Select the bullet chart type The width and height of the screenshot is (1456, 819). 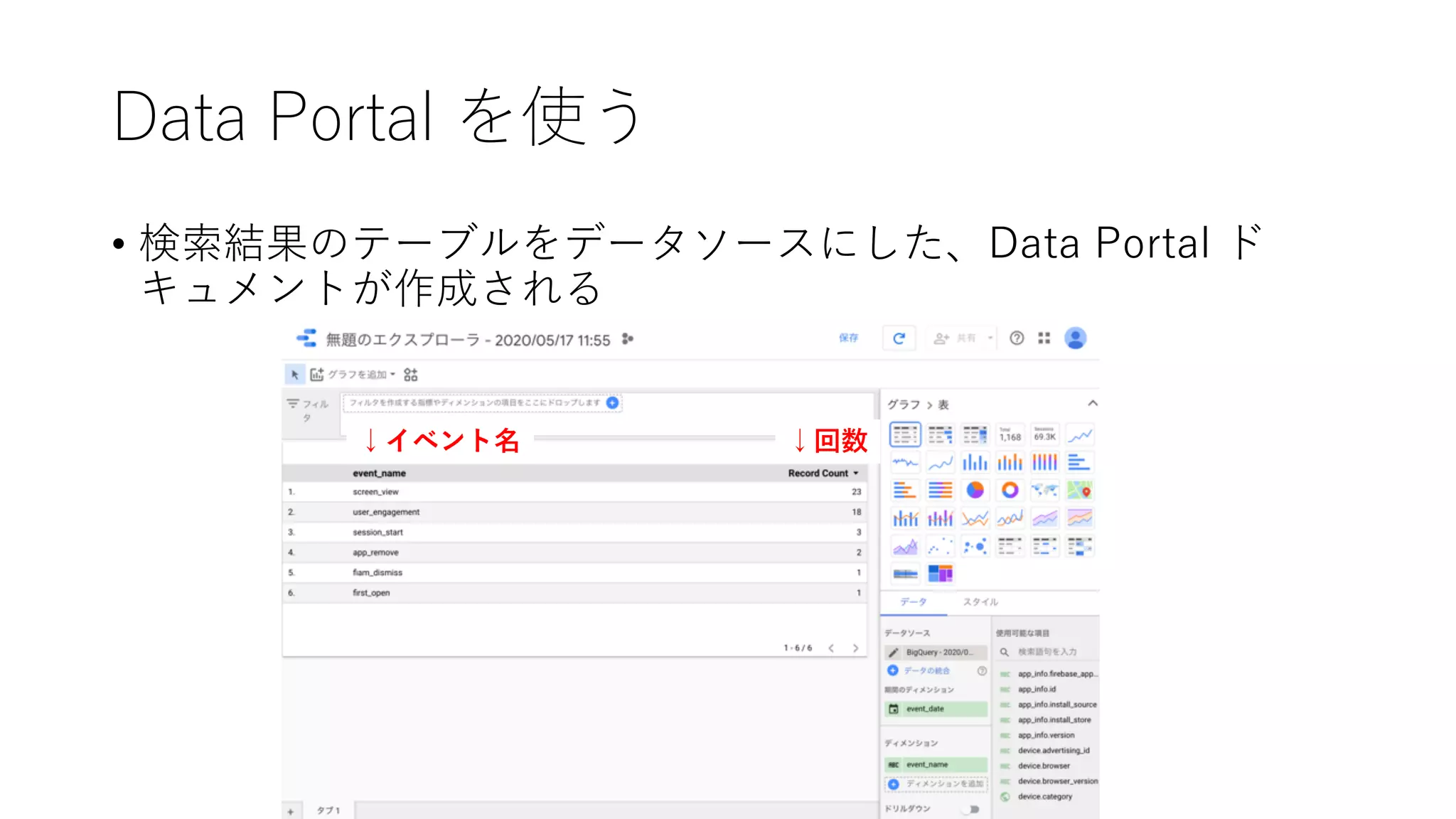tap(905, 573)
